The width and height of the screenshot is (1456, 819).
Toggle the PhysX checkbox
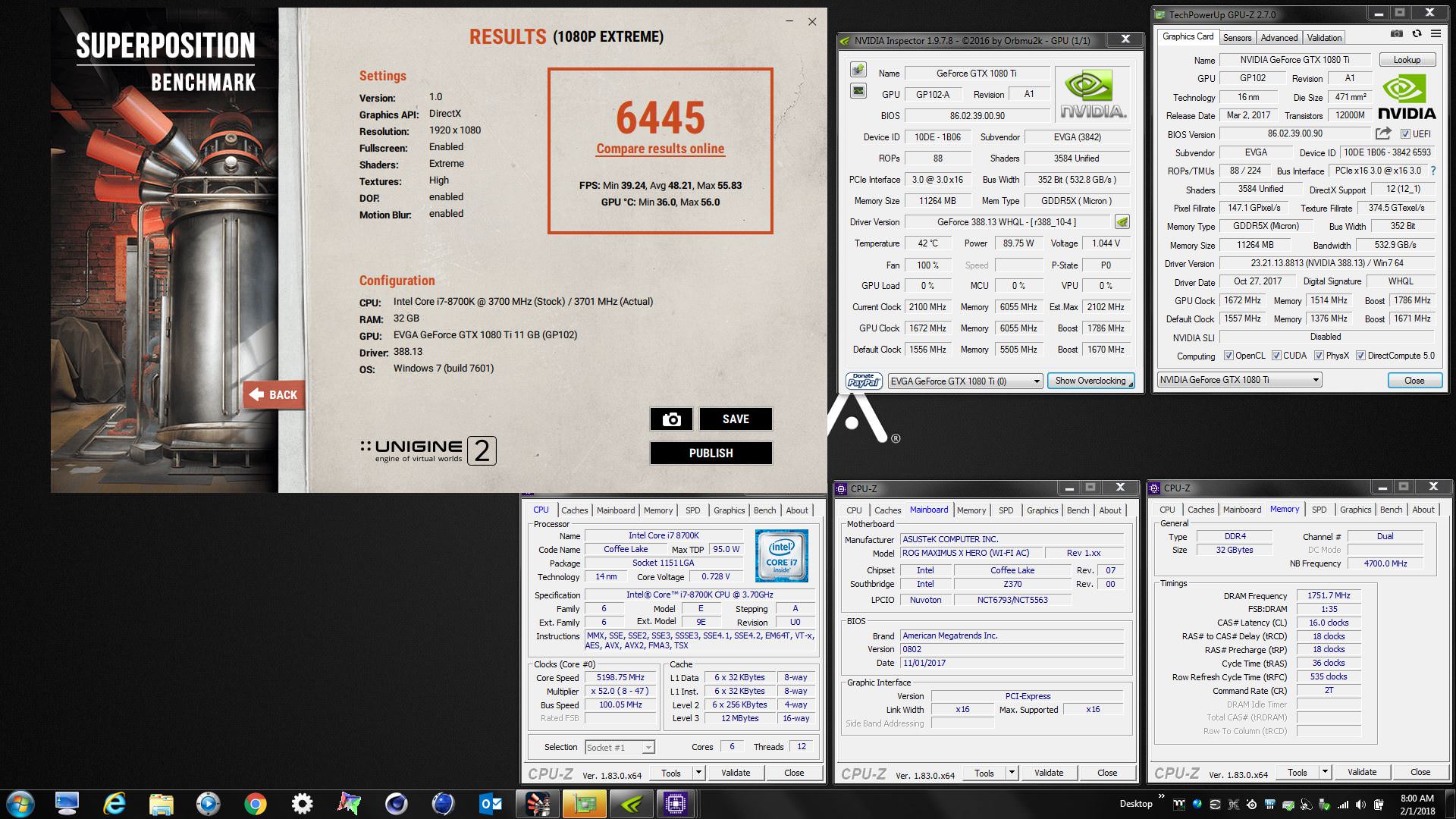click(1319, 356)
